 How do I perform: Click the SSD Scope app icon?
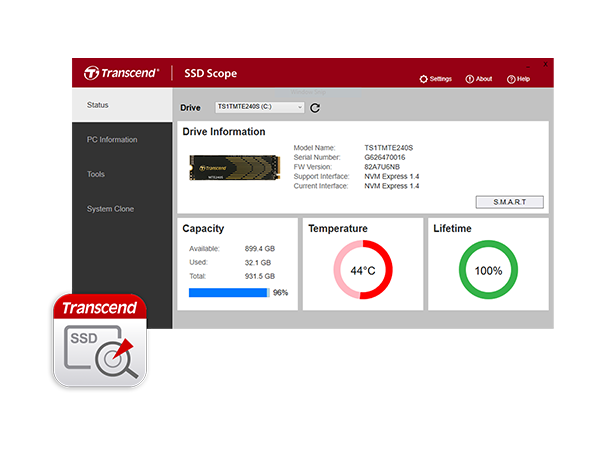click(x=100, y=341)
